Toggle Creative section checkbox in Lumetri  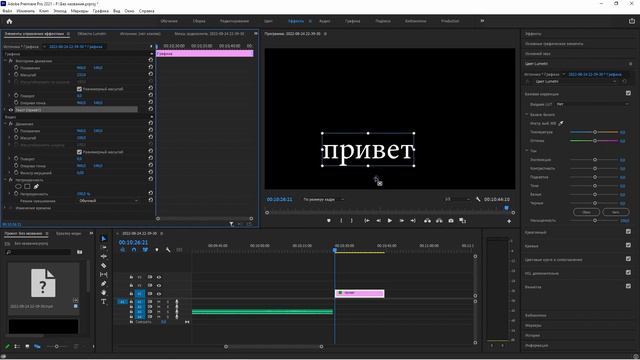click(x=628, y=231)
